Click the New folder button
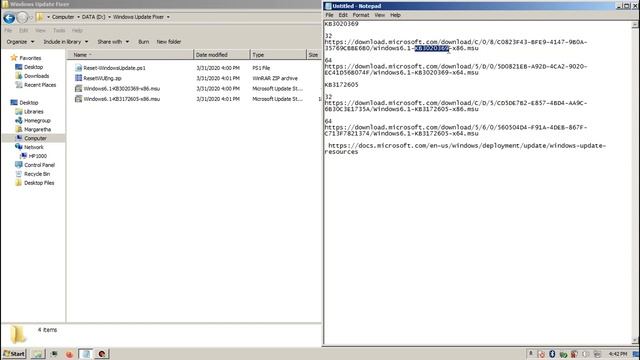Screen dimensions: 640x360 point(169,42)
